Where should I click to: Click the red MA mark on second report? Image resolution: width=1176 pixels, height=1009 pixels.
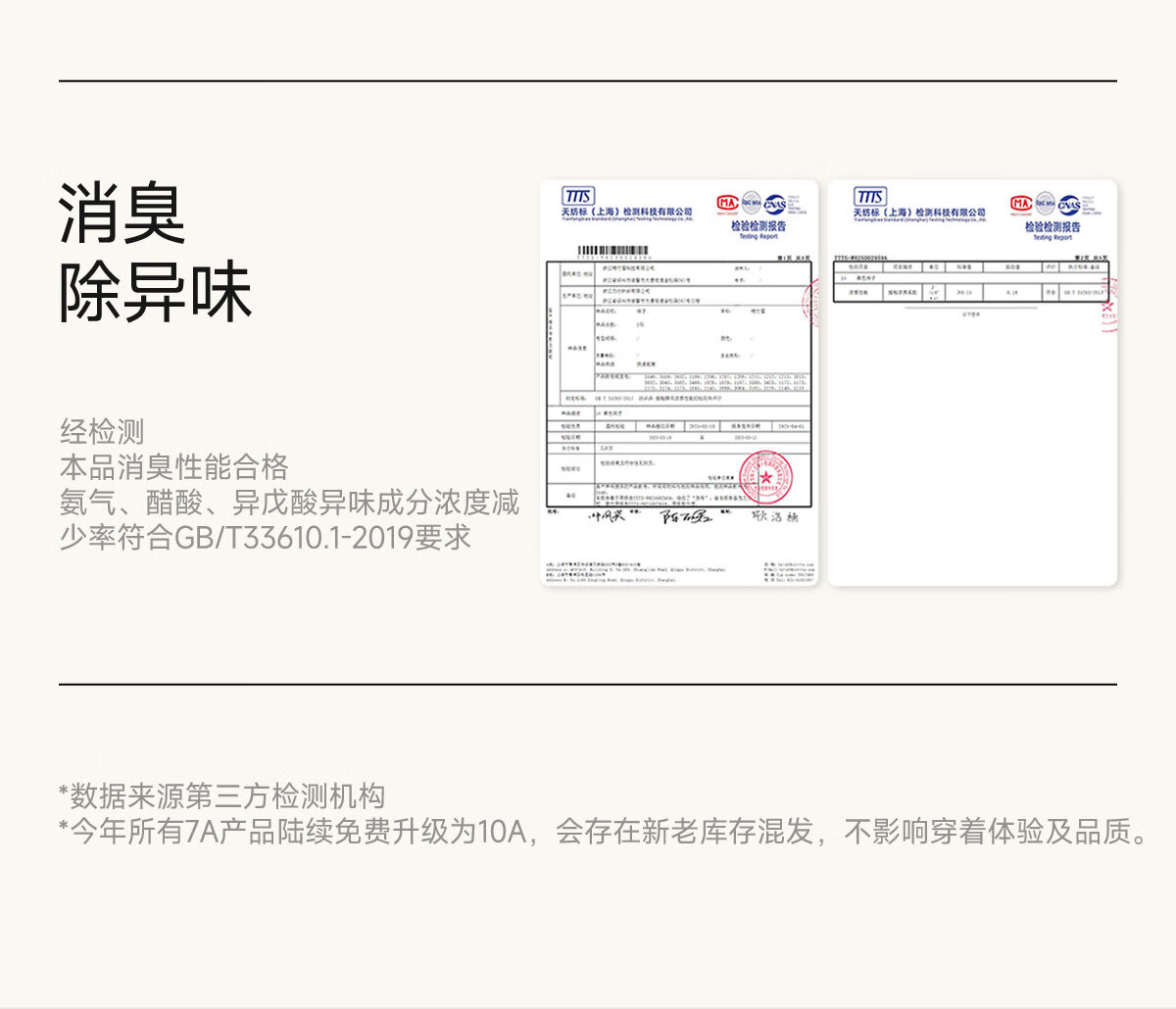click(1020, 204)
